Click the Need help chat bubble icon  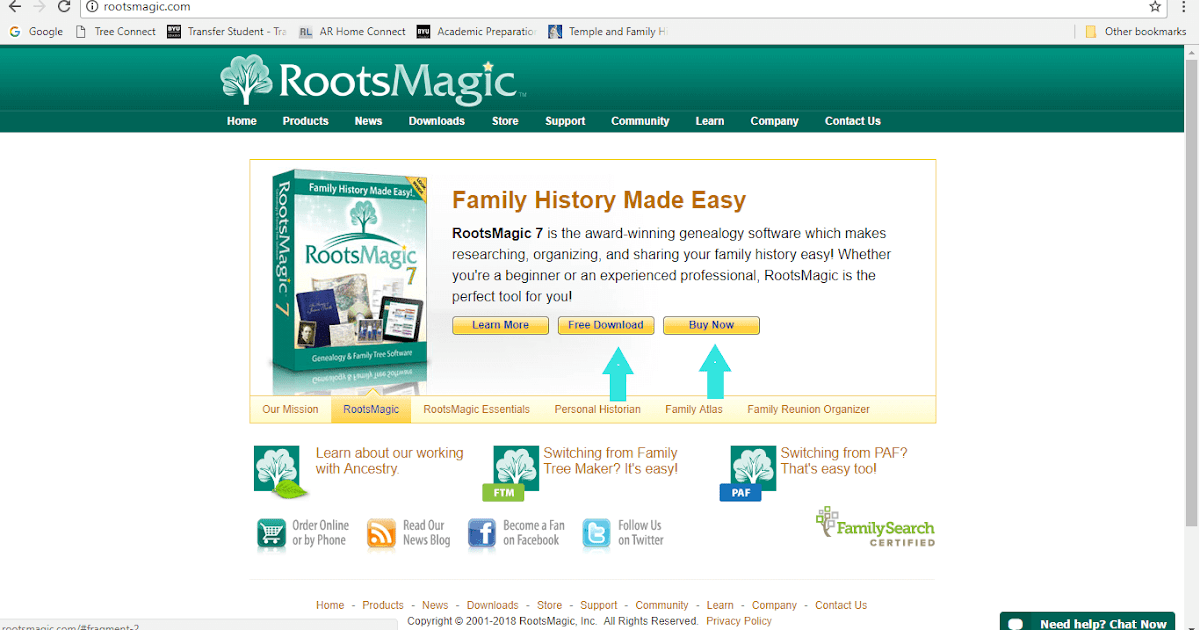(1016, 622)
